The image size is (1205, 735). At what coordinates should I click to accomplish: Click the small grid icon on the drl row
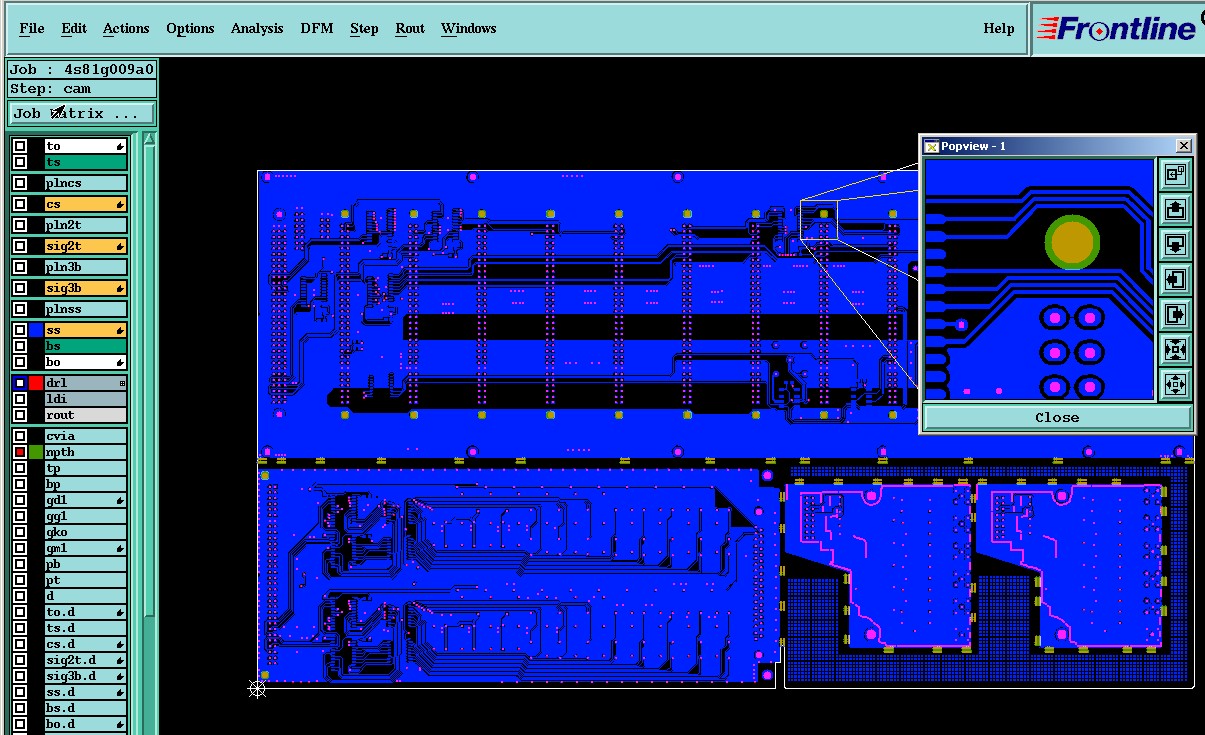click(x=122, y=383)
